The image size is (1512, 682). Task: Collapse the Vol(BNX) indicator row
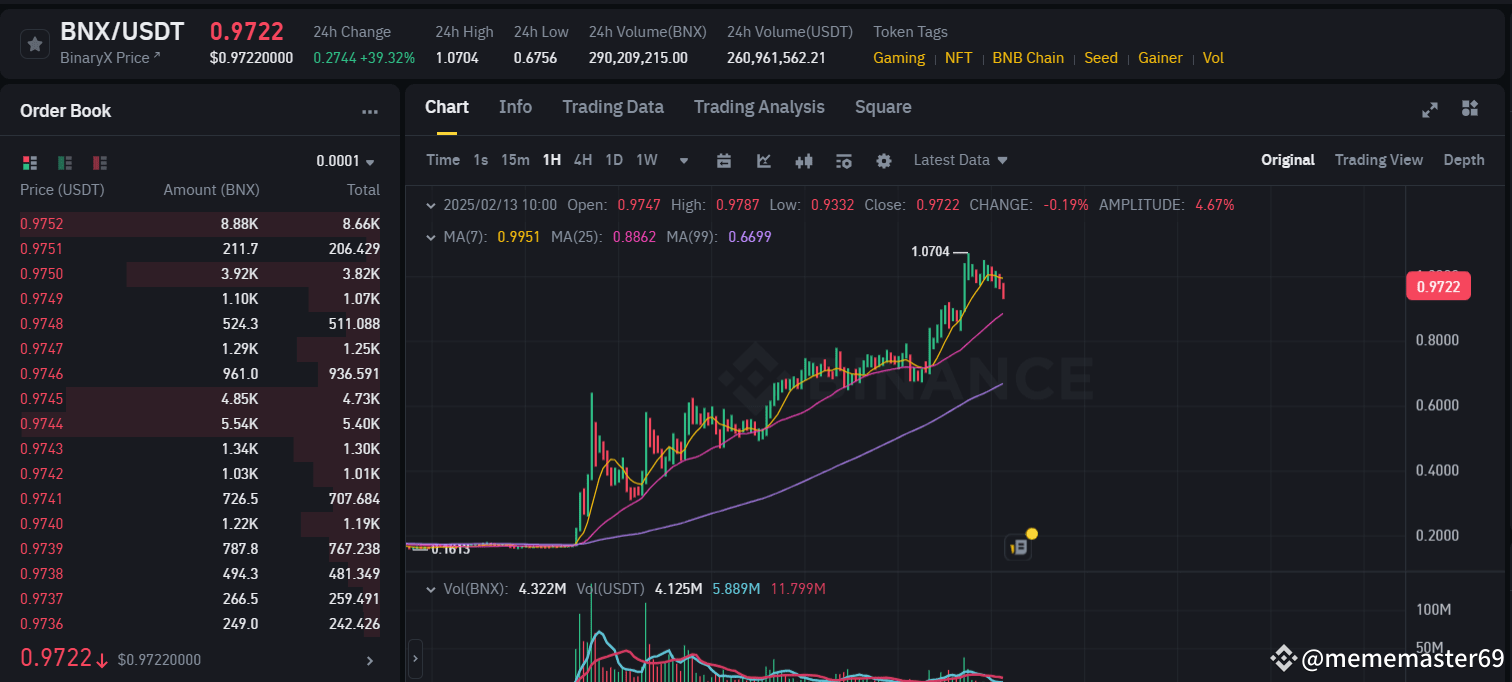pos(431,589)
